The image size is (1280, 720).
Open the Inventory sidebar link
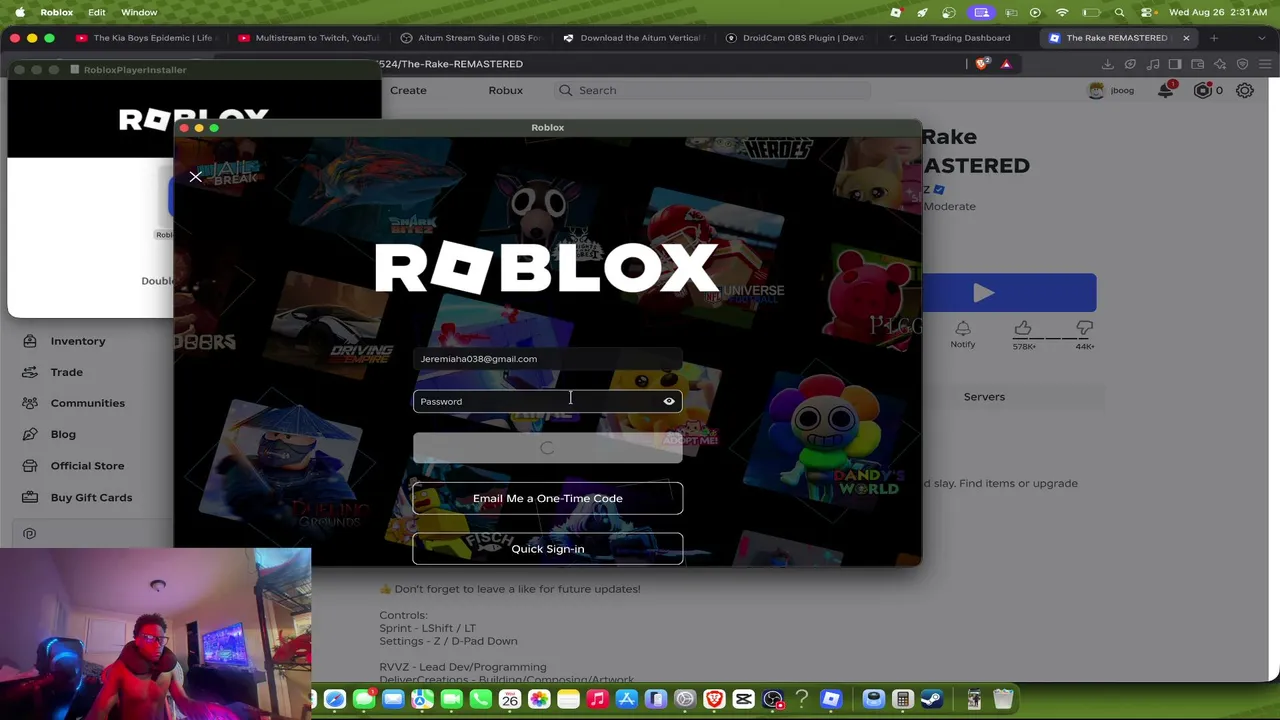78,341
